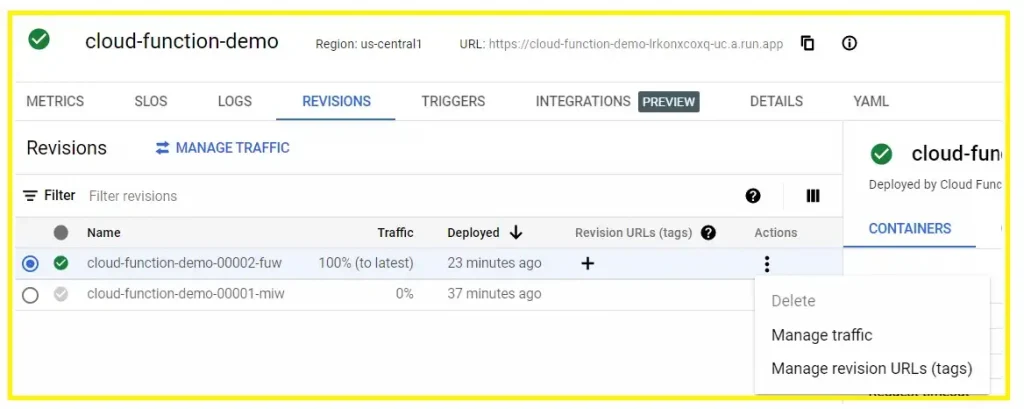Click the grey status icon of the 00001-miw revision
The image size is (1024, 409).
pos(61,295)
